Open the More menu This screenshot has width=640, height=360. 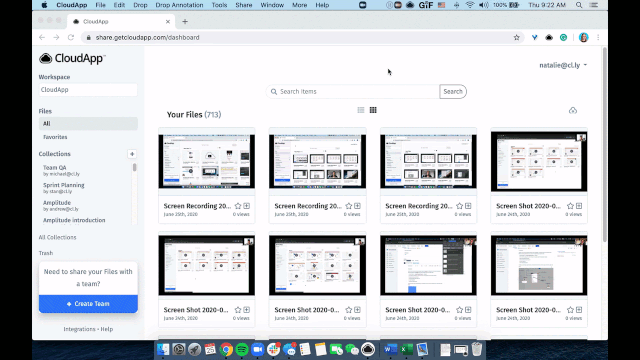tap(300, 5)
